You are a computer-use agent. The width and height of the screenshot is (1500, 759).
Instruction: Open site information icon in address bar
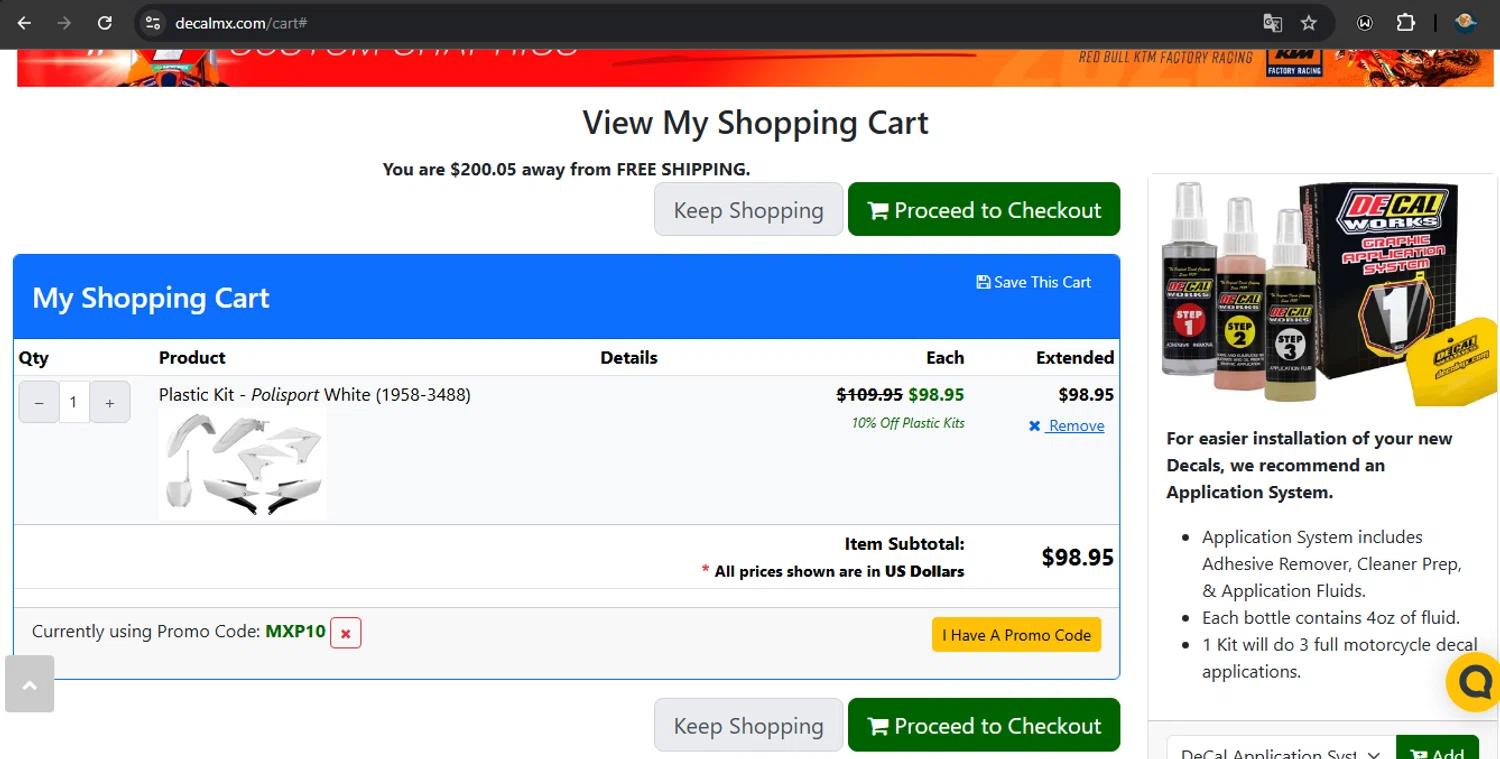point(152,23)
